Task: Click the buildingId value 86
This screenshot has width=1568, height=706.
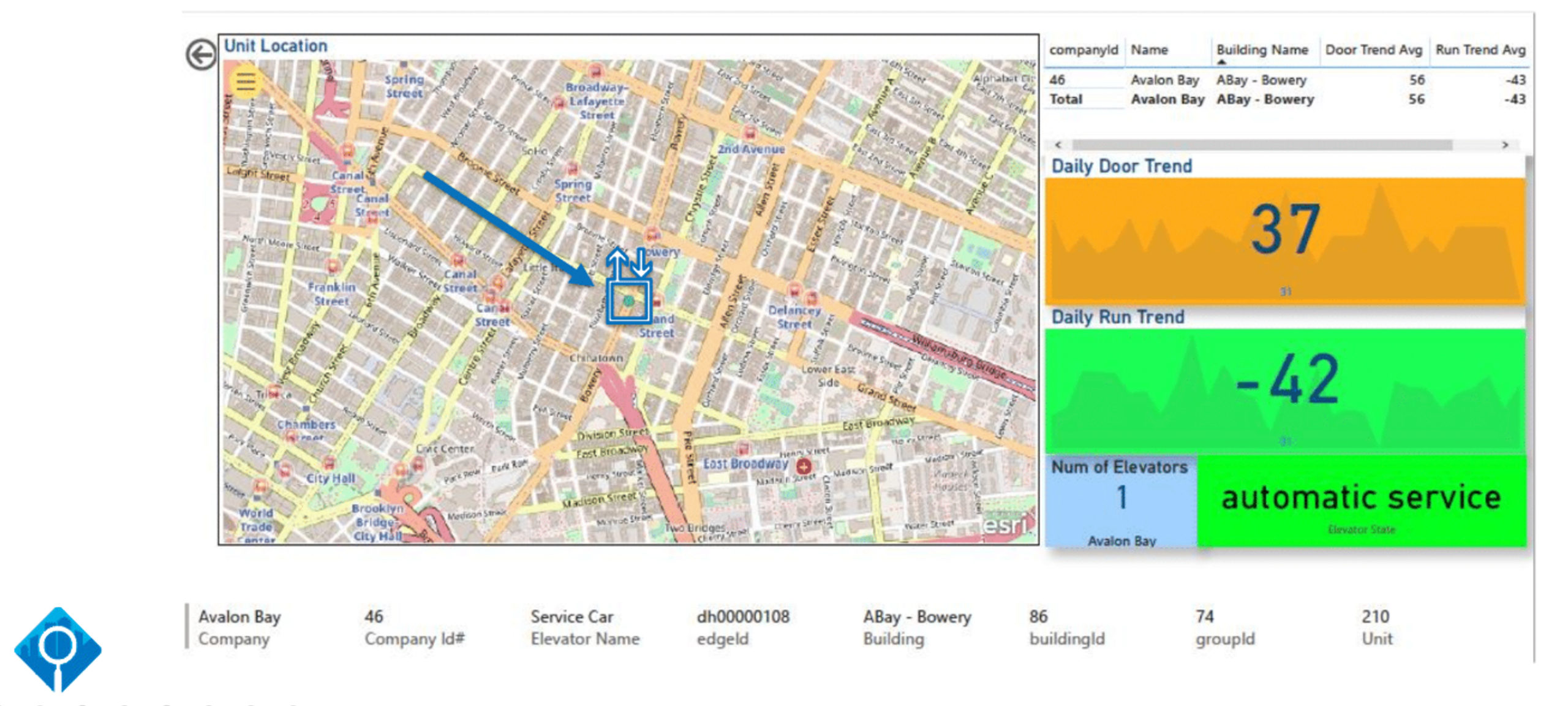Action: (x=1038, y=617)
